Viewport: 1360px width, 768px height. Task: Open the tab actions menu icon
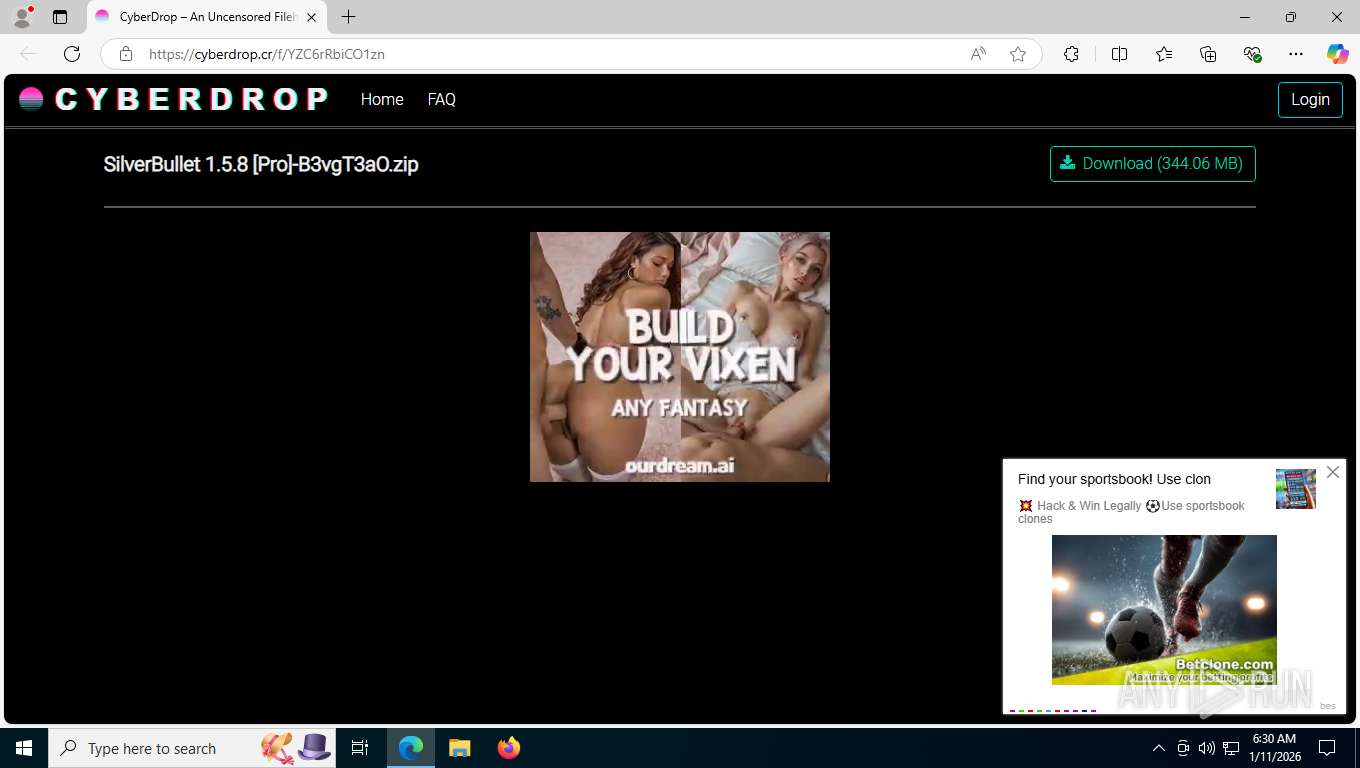60,17
